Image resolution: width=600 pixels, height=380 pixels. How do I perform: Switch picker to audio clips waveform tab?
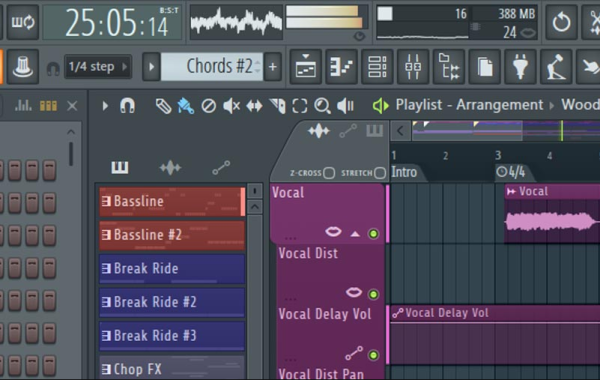coord(170,167)
